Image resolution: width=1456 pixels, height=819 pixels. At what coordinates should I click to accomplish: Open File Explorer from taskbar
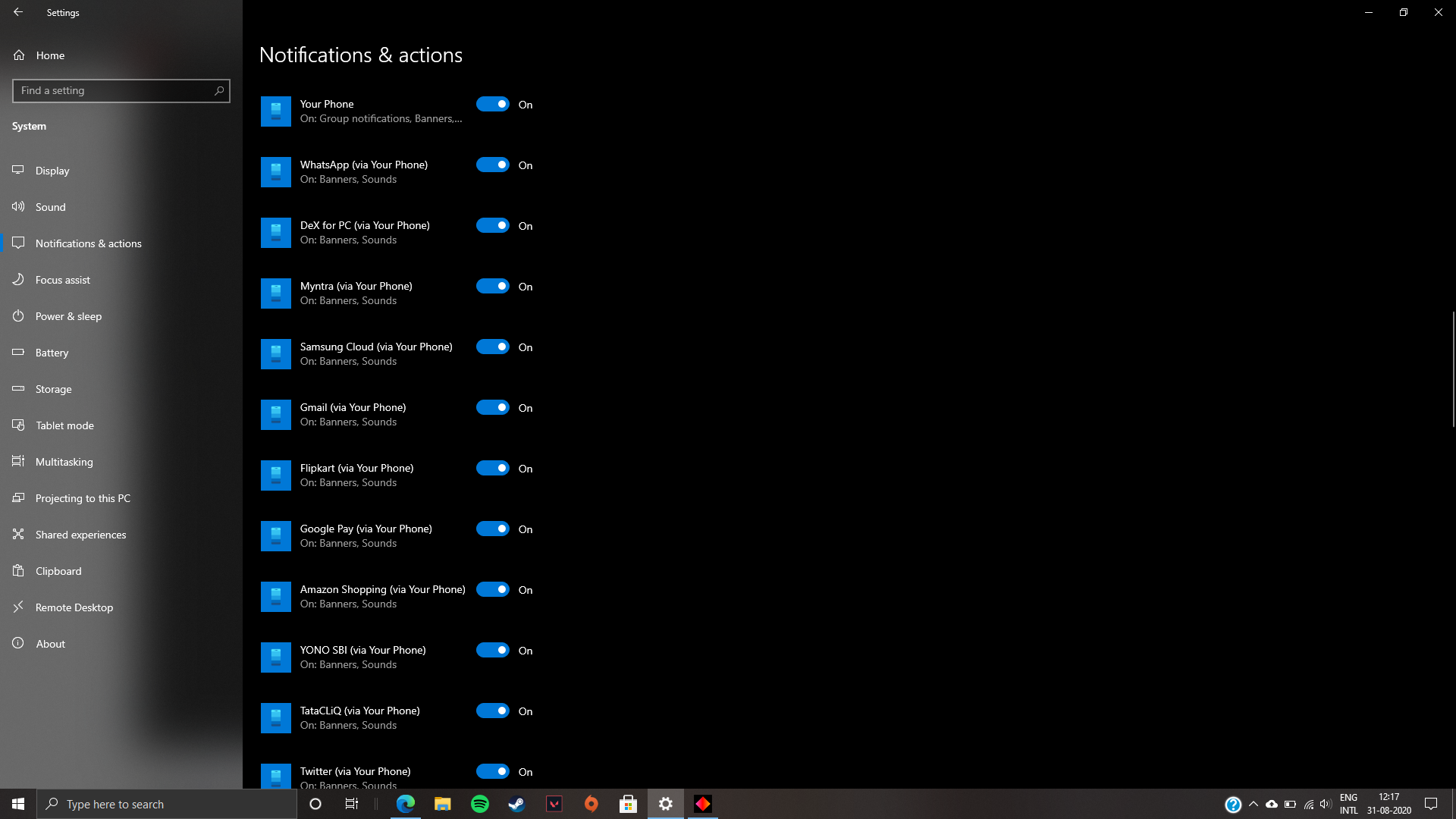(443, 804)
